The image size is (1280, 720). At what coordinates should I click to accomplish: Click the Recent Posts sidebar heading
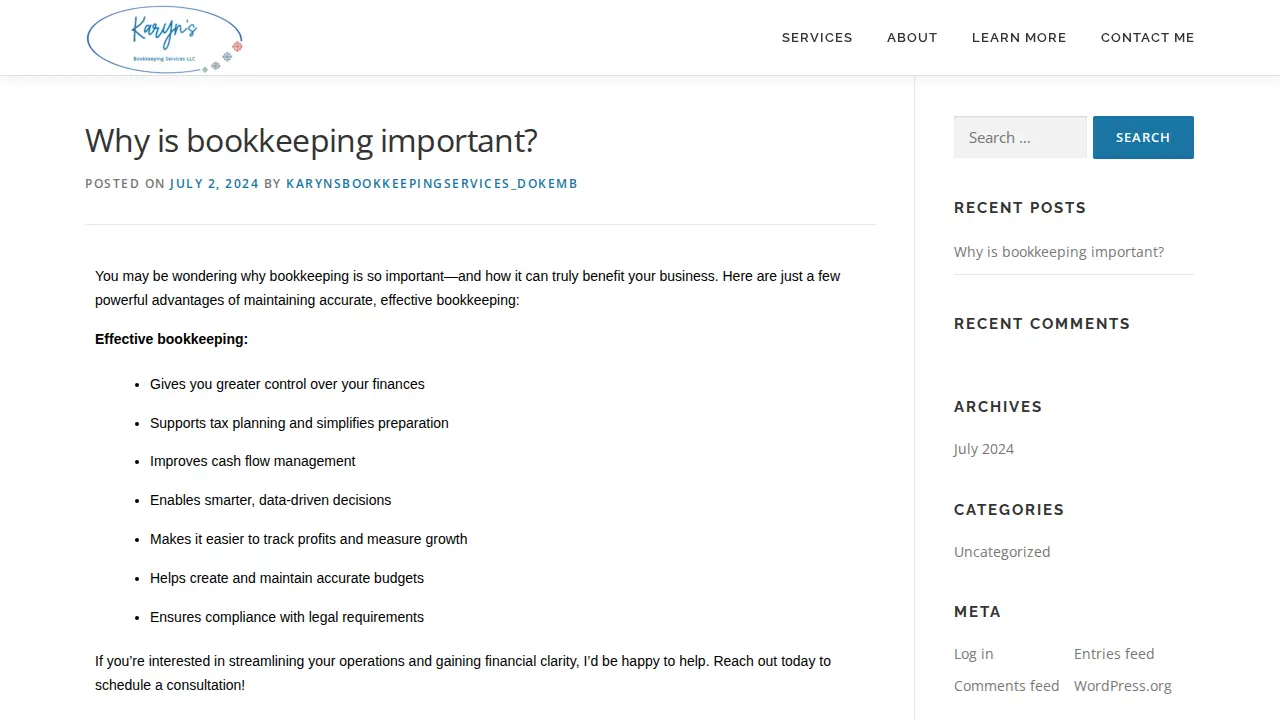point(1020,208)
